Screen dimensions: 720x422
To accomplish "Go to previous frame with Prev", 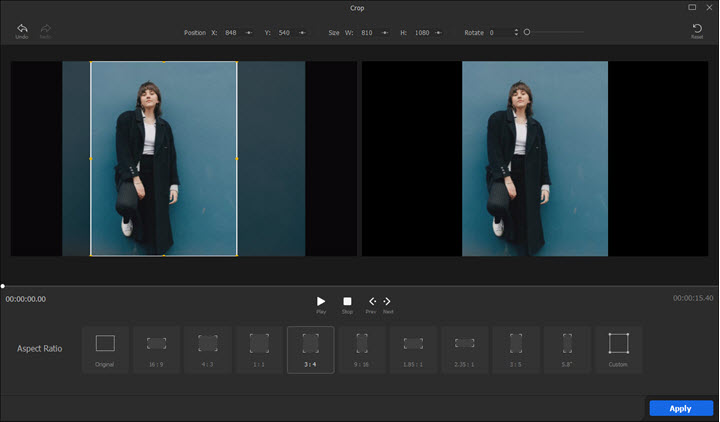I will [x=372, y=301].
